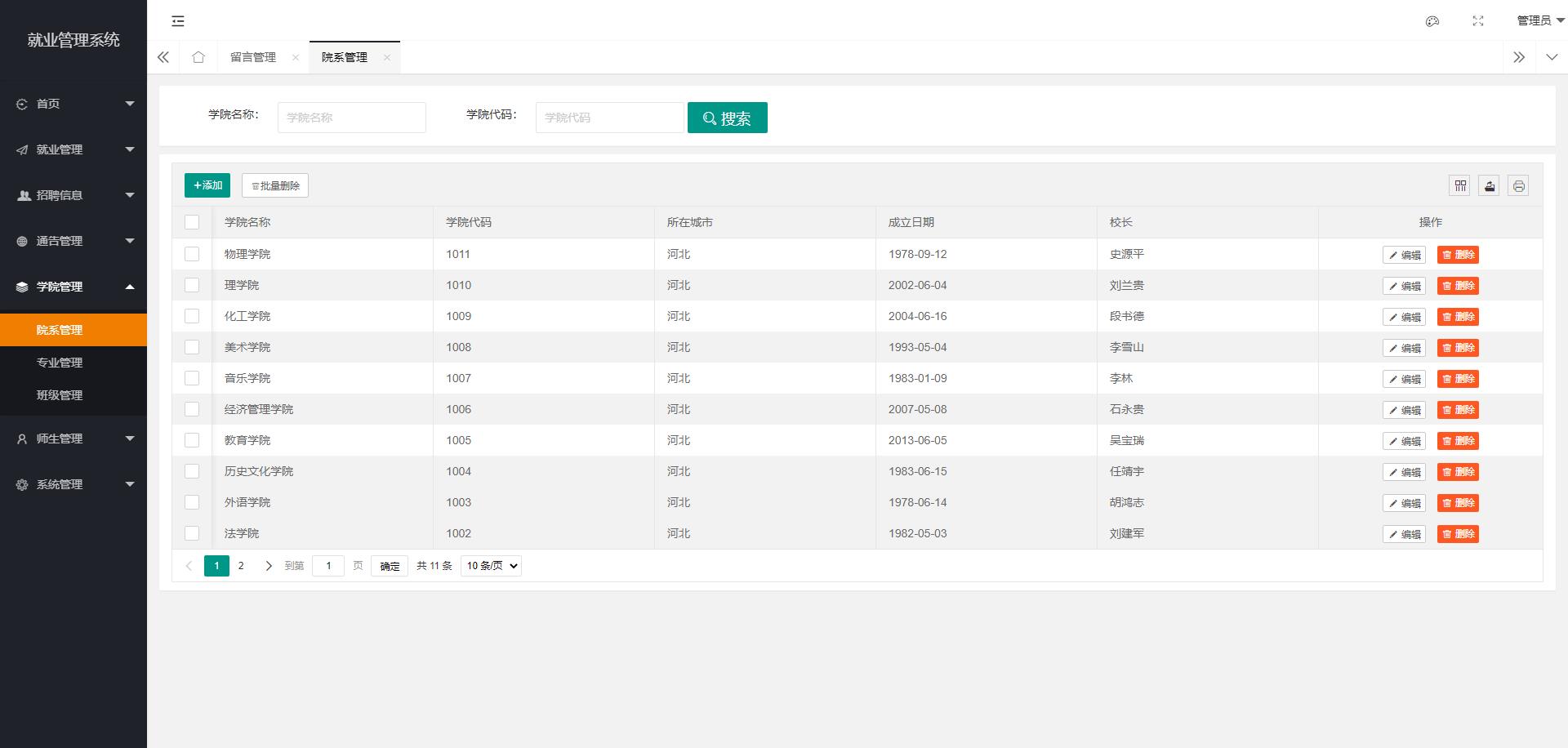Check the 化工学院 row checkbox

pyautogui.click(x=192, y=316)
